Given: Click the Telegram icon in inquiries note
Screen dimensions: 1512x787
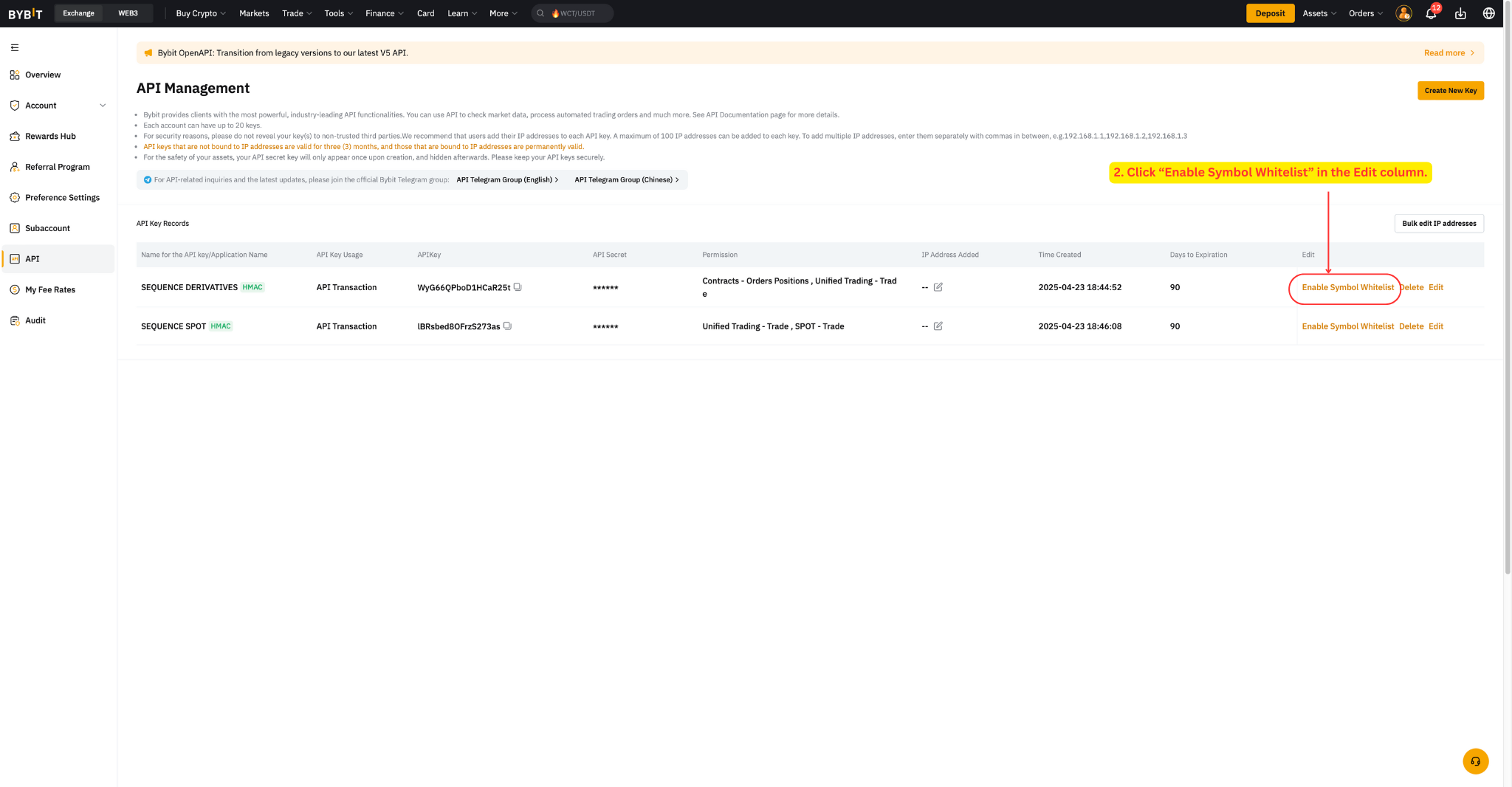Looking at the screenshot, I should coord(148,179).
